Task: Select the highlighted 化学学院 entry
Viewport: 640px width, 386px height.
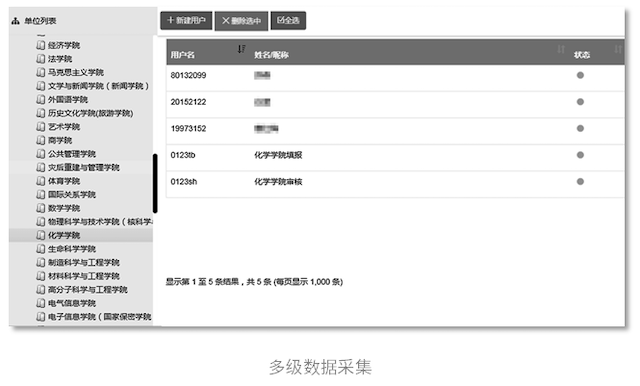Action: 64,235
